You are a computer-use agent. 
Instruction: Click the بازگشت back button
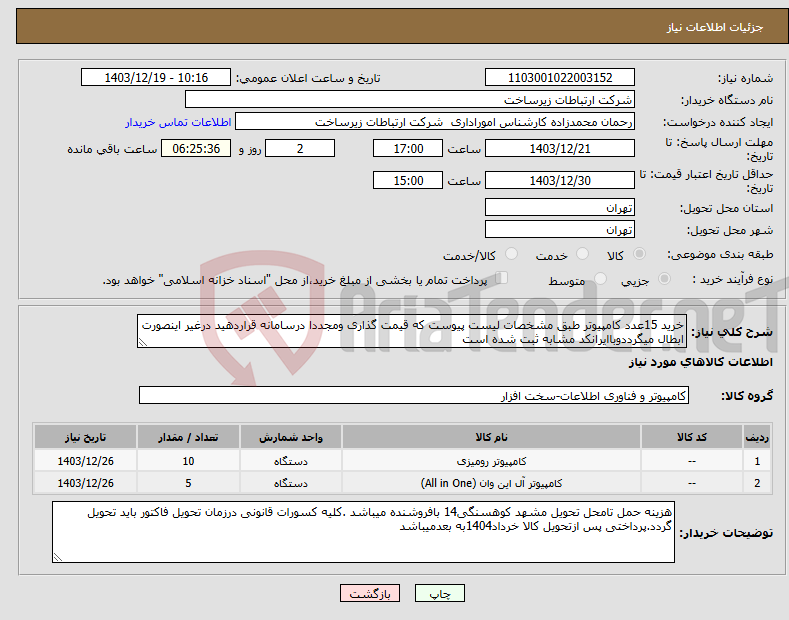pos(370,593)
